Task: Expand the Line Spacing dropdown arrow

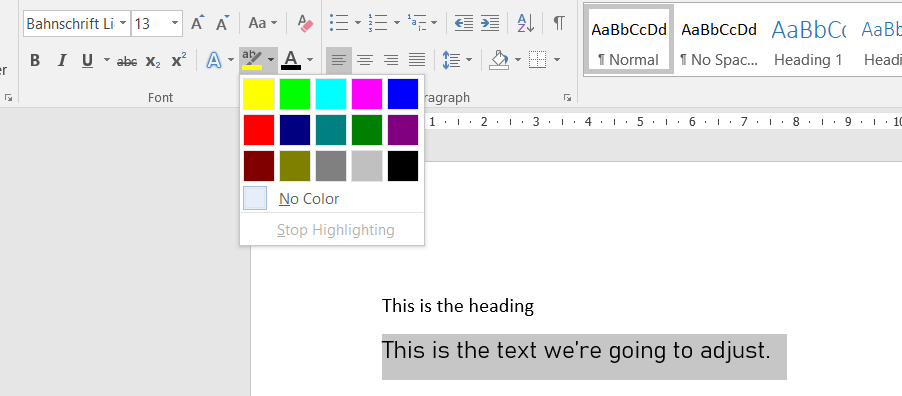Action: 469,59
